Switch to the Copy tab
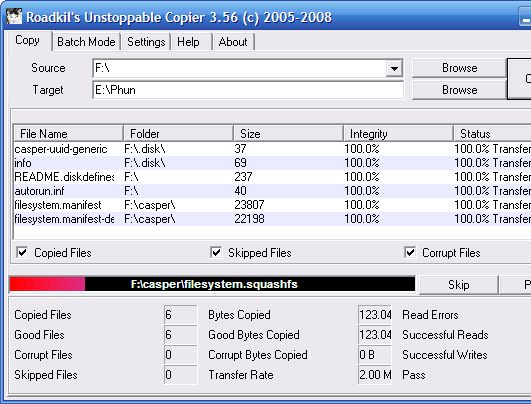This screenshot has height=404, width=531. (x=27, y=41)
